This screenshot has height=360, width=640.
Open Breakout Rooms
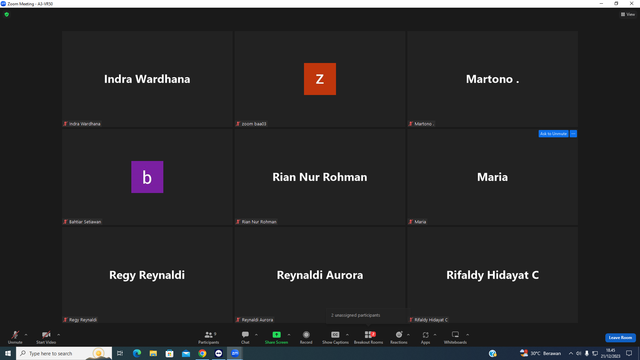[368, 337]
